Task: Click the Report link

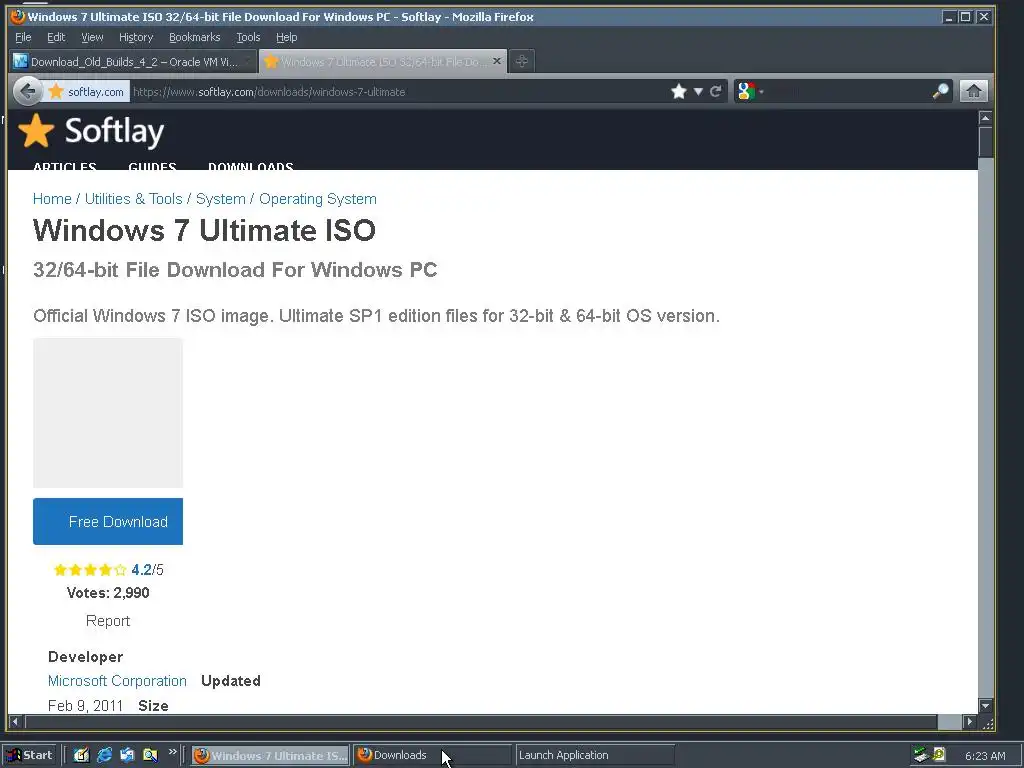Action: [x=108, y=621]
